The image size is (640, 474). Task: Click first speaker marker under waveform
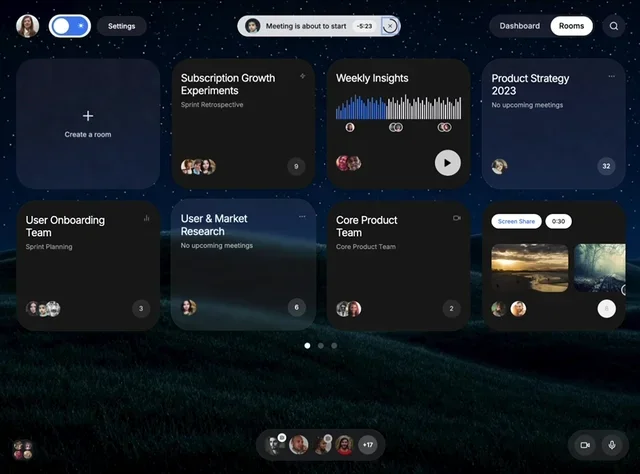point(350,127)
